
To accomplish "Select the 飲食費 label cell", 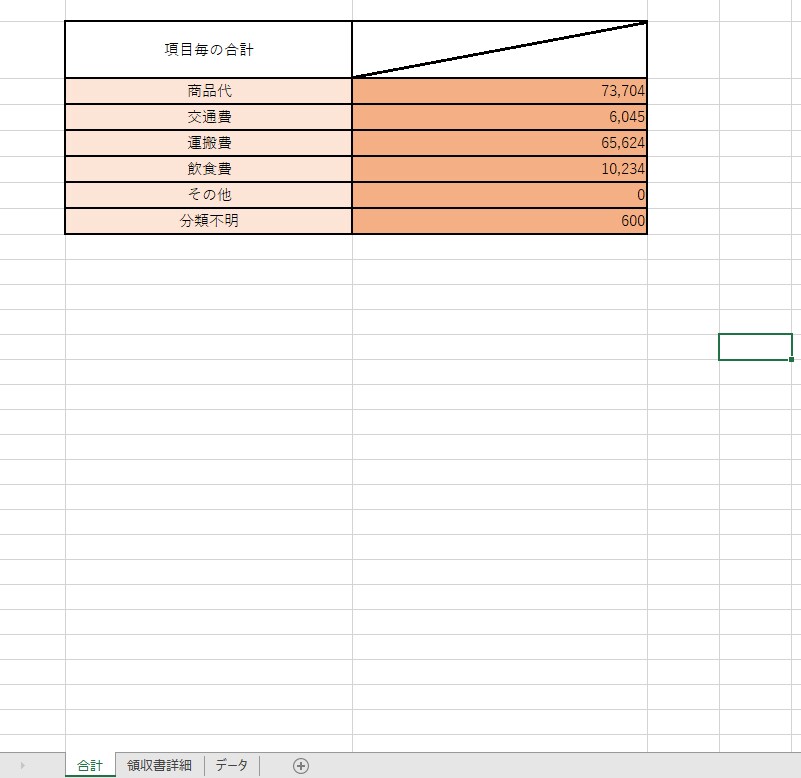I will pos(208,169).
